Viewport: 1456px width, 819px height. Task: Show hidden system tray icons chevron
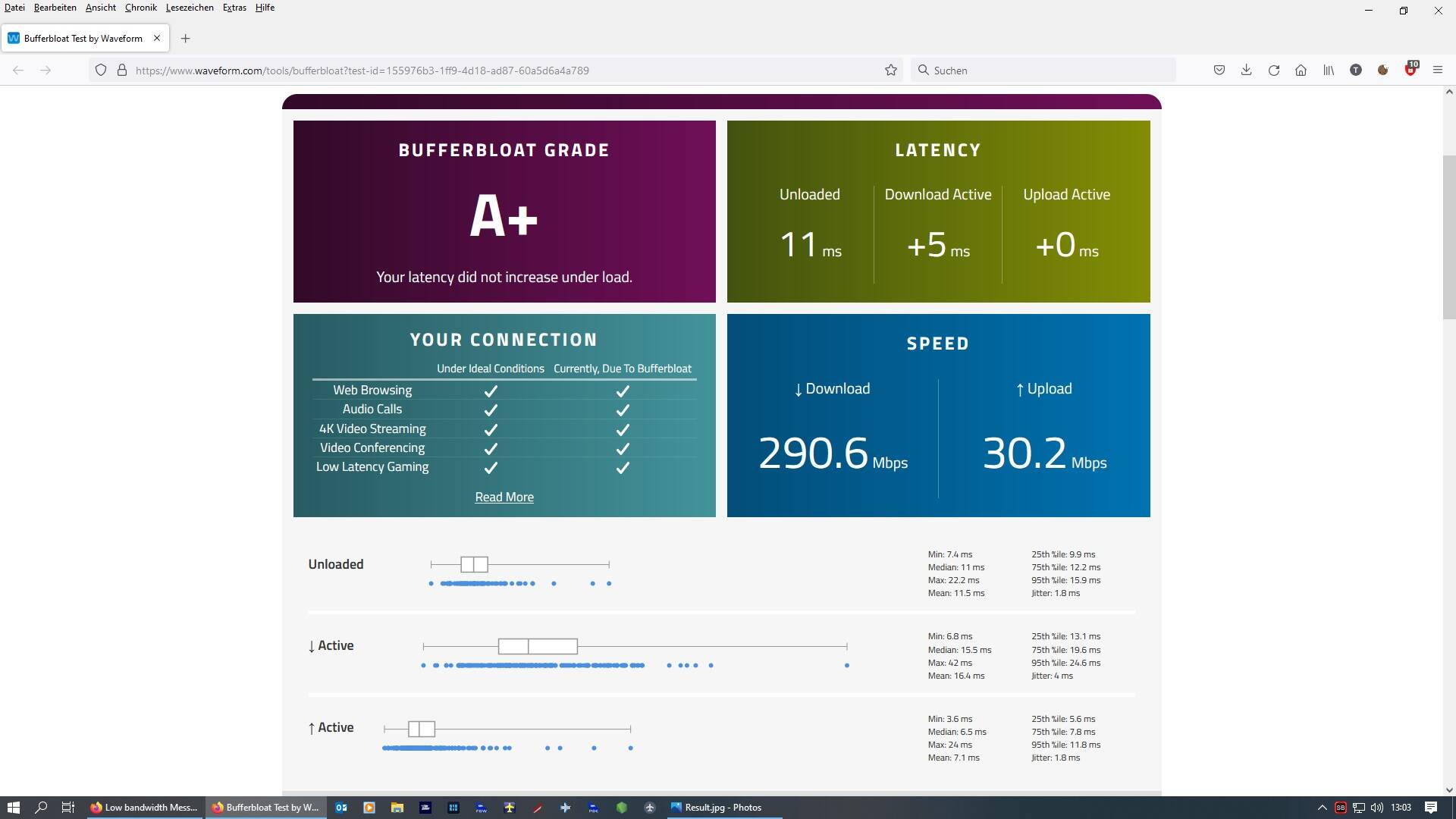click(x=1322, y=808)
